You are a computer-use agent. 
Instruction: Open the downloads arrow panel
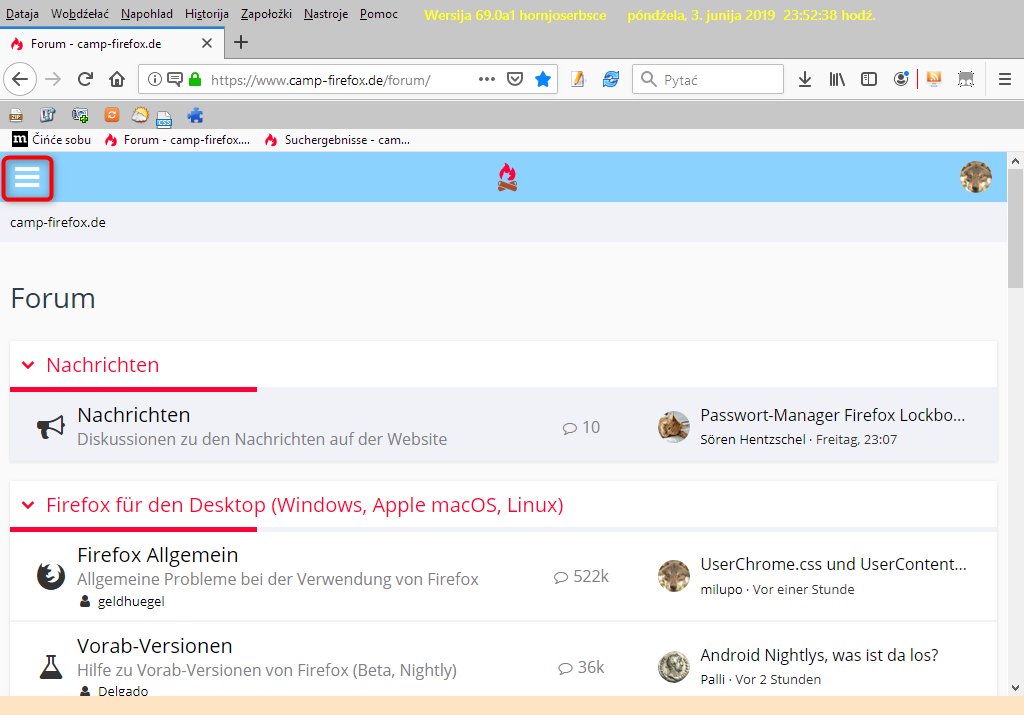(x=805, y=80)
